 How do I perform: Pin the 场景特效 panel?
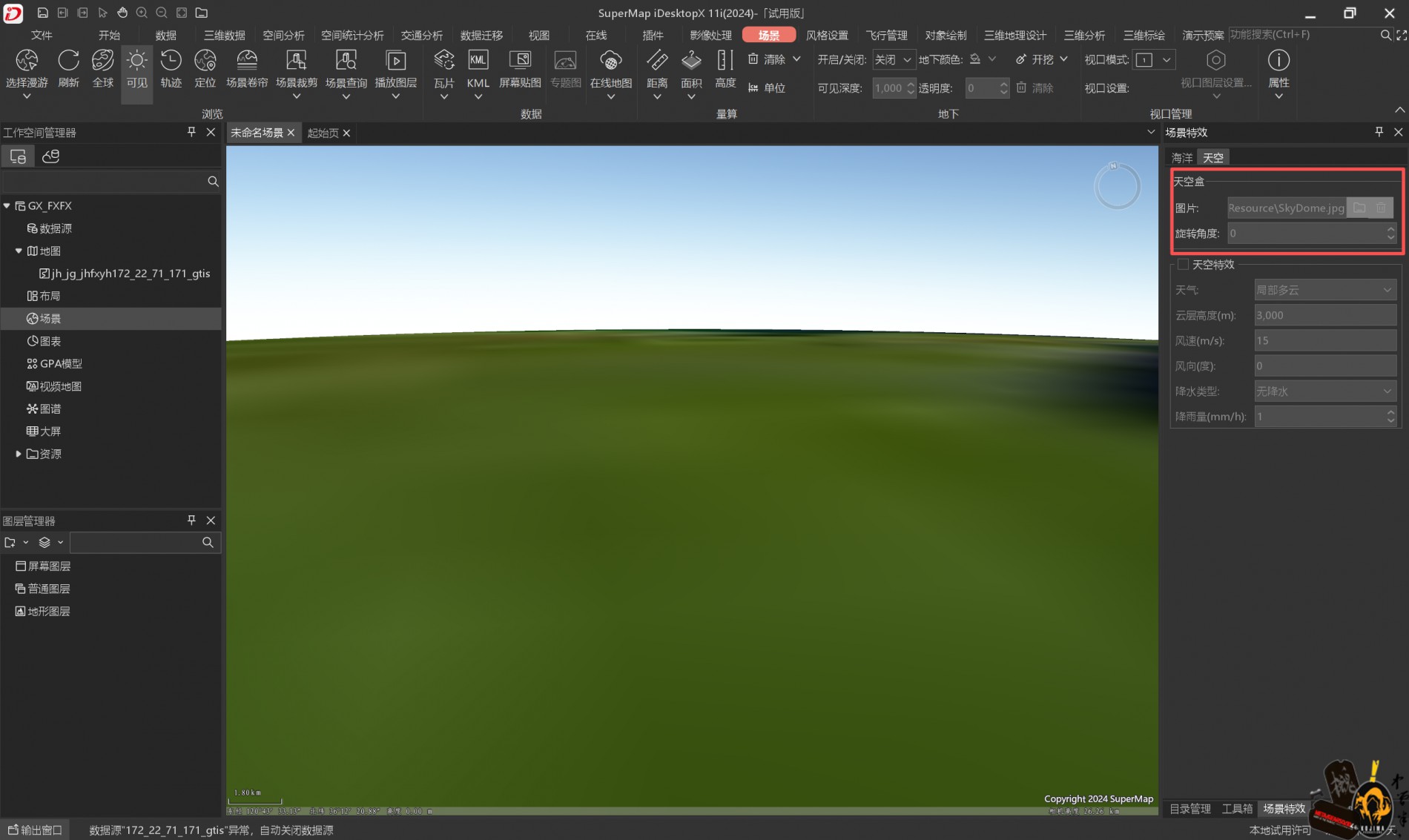pos(1379,132)
